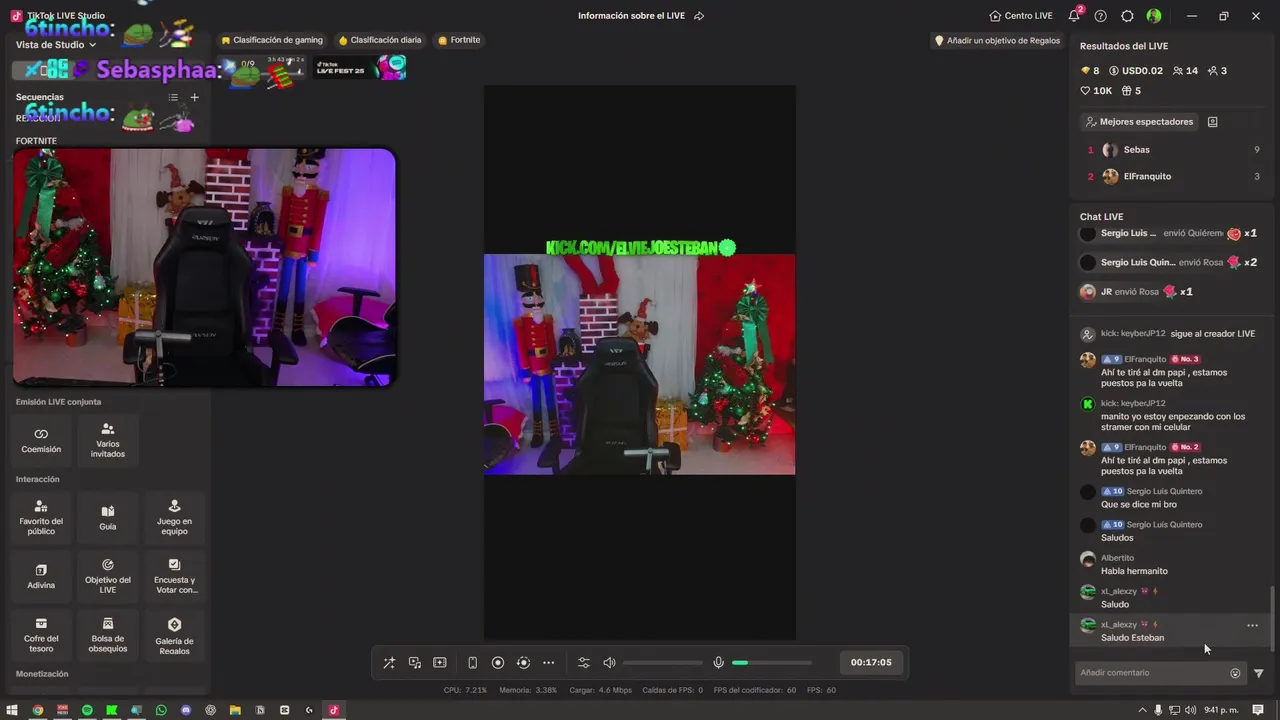The image size is (1280, 720).
Task: Open Windows notification center
Action: [1258, 710]
